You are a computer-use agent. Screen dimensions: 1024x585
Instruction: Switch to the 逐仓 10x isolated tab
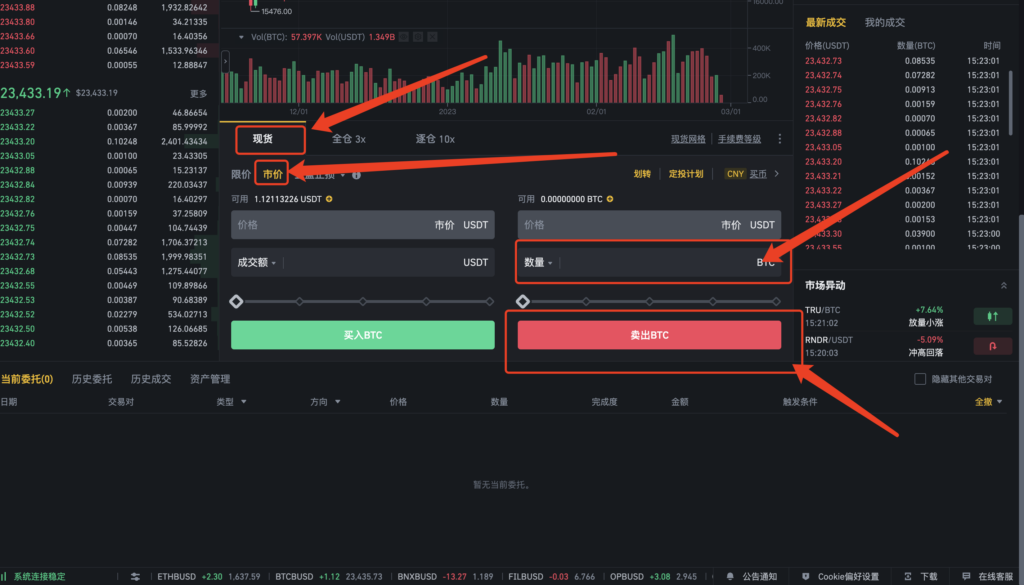[x=435, y=139]
